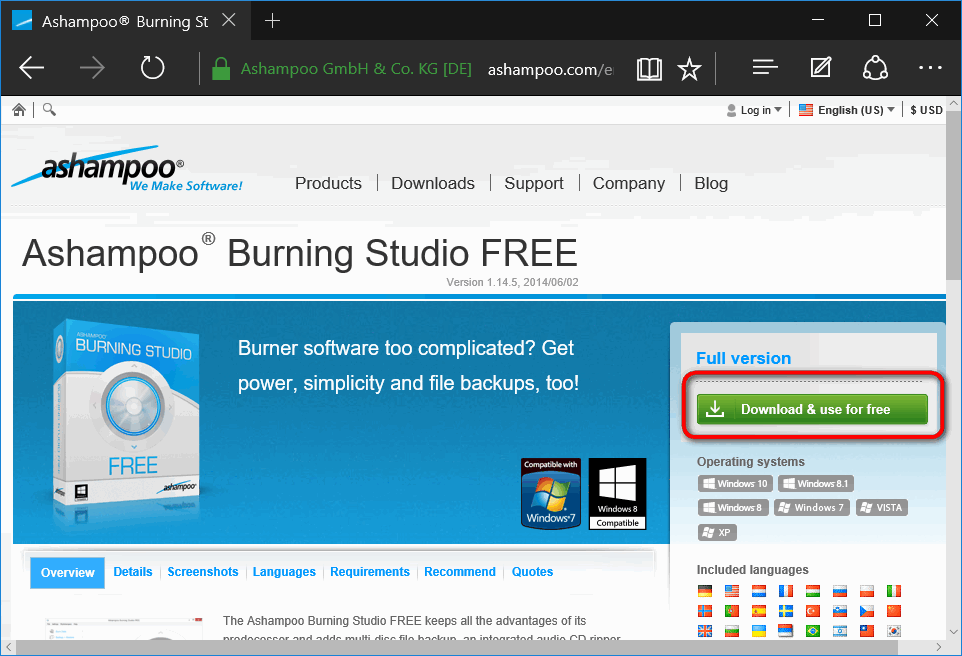Switch to the Requirements tab
Viewport: 962px width, 656px height.
click(370, 571)
